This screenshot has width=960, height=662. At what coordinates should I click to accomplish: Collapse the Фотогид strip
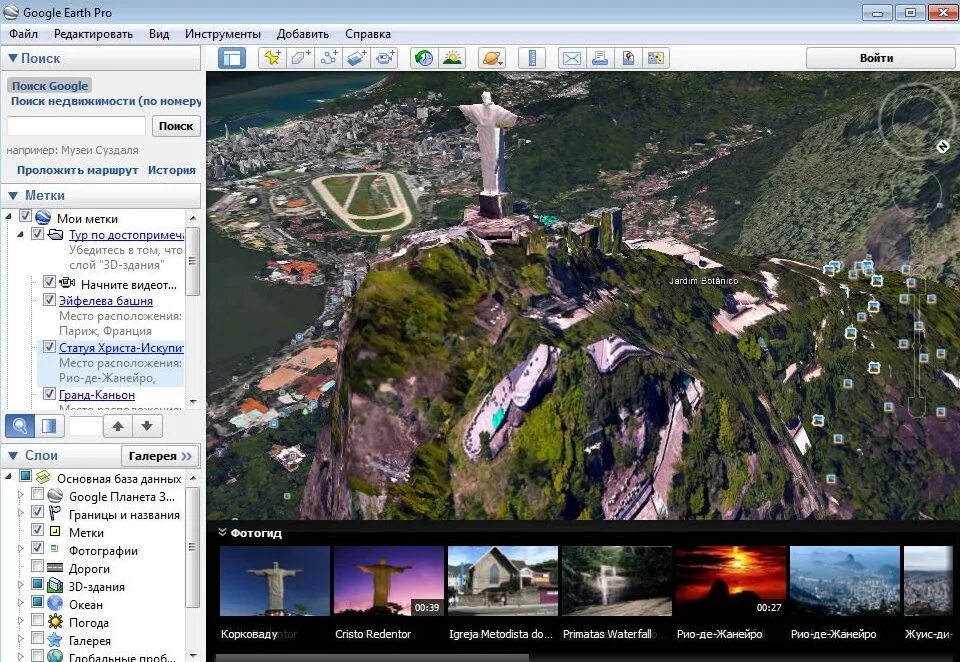pyautogui.click(x=222, y=532)
